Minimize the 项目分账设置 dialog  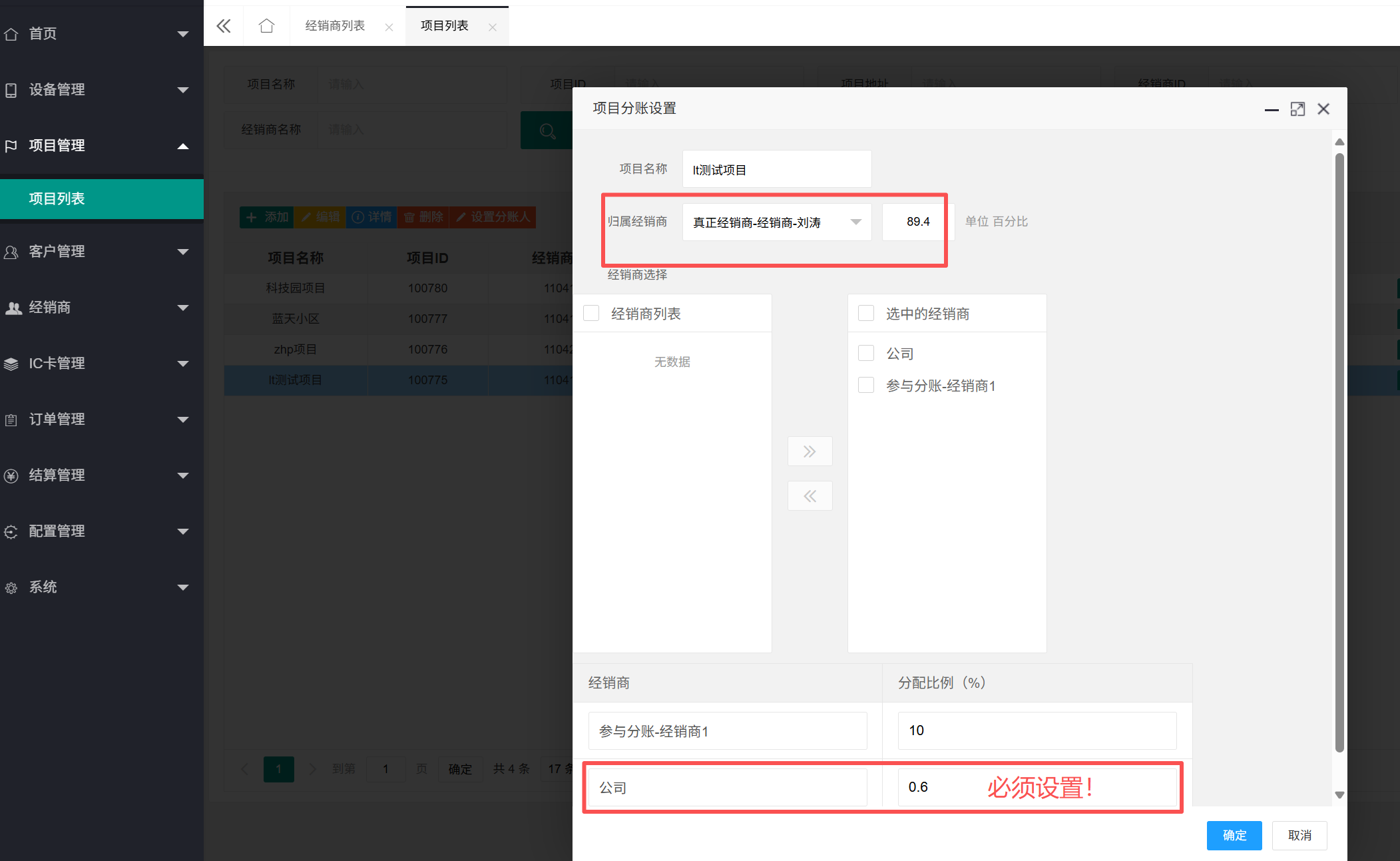[x=1272, y=109]
